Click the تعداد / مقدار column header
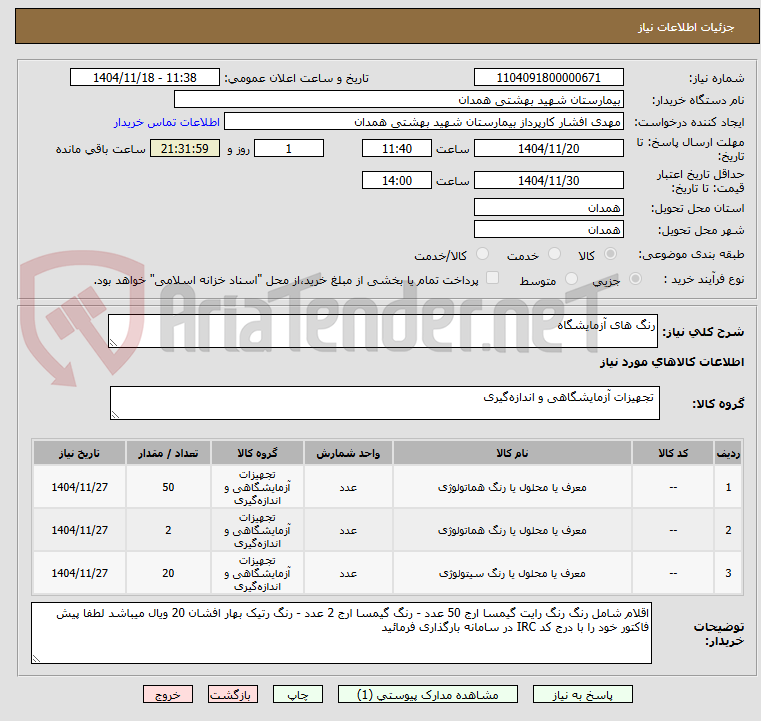Image resolution: width=761 pixels, height=721 pixels. [168, 453]
